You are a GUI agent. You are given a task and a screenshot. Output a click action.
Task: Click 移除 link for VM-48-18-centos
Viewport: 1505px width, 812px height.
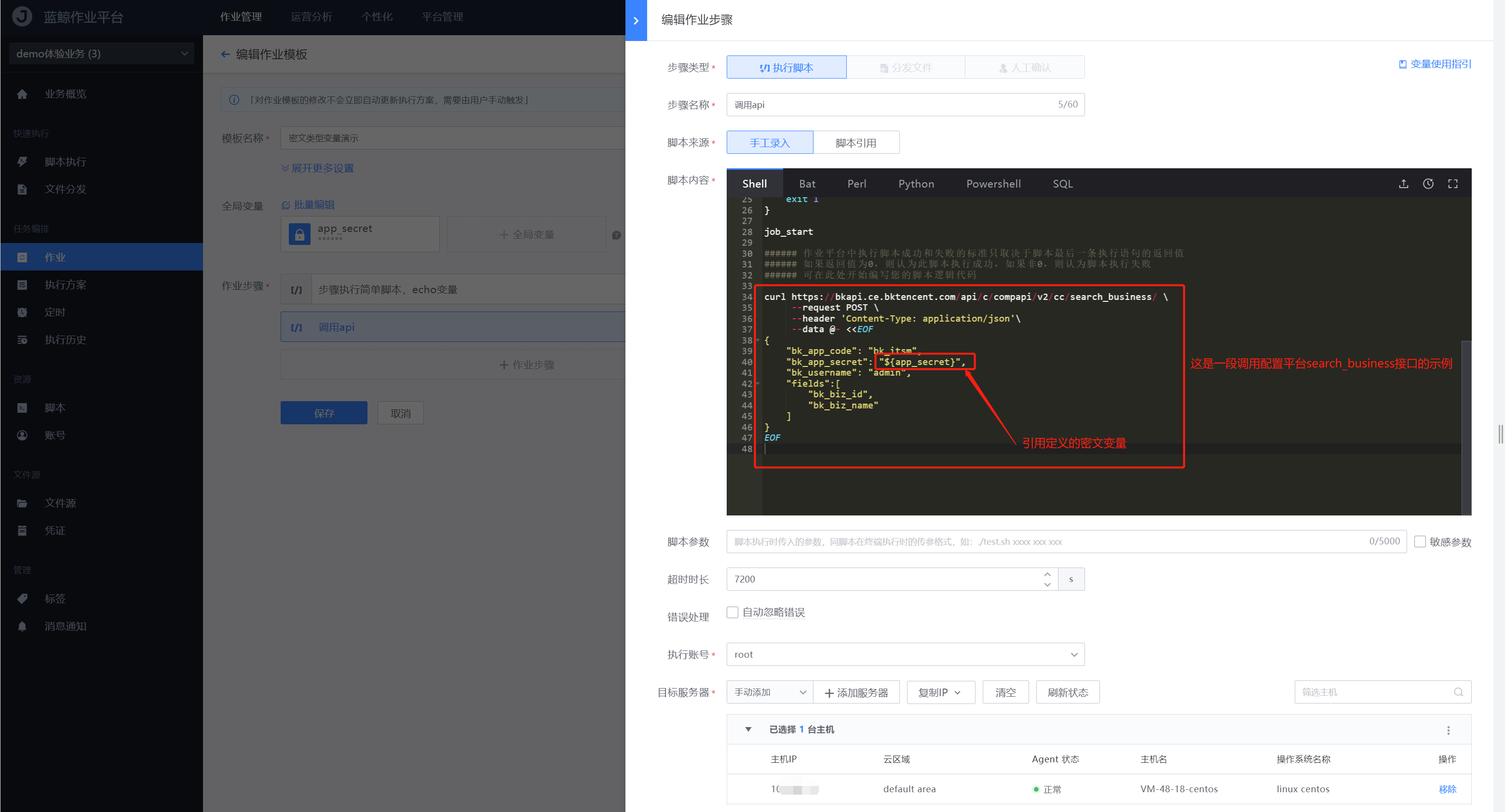click(x=1447, y=789)
